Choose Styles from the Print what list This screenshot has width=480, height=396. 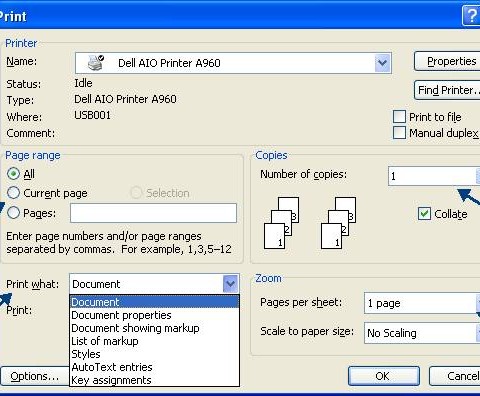click(154, 354)
